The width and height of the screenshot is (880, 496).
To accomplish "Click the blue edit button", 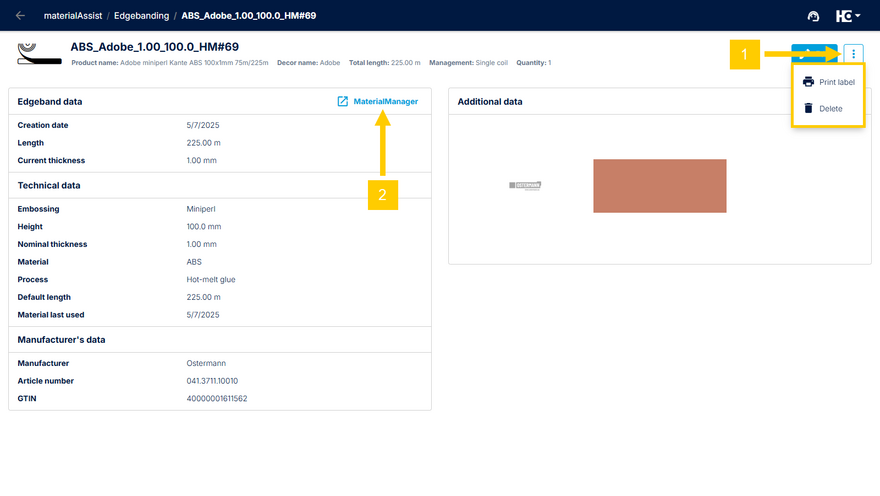I will (814, 54).
